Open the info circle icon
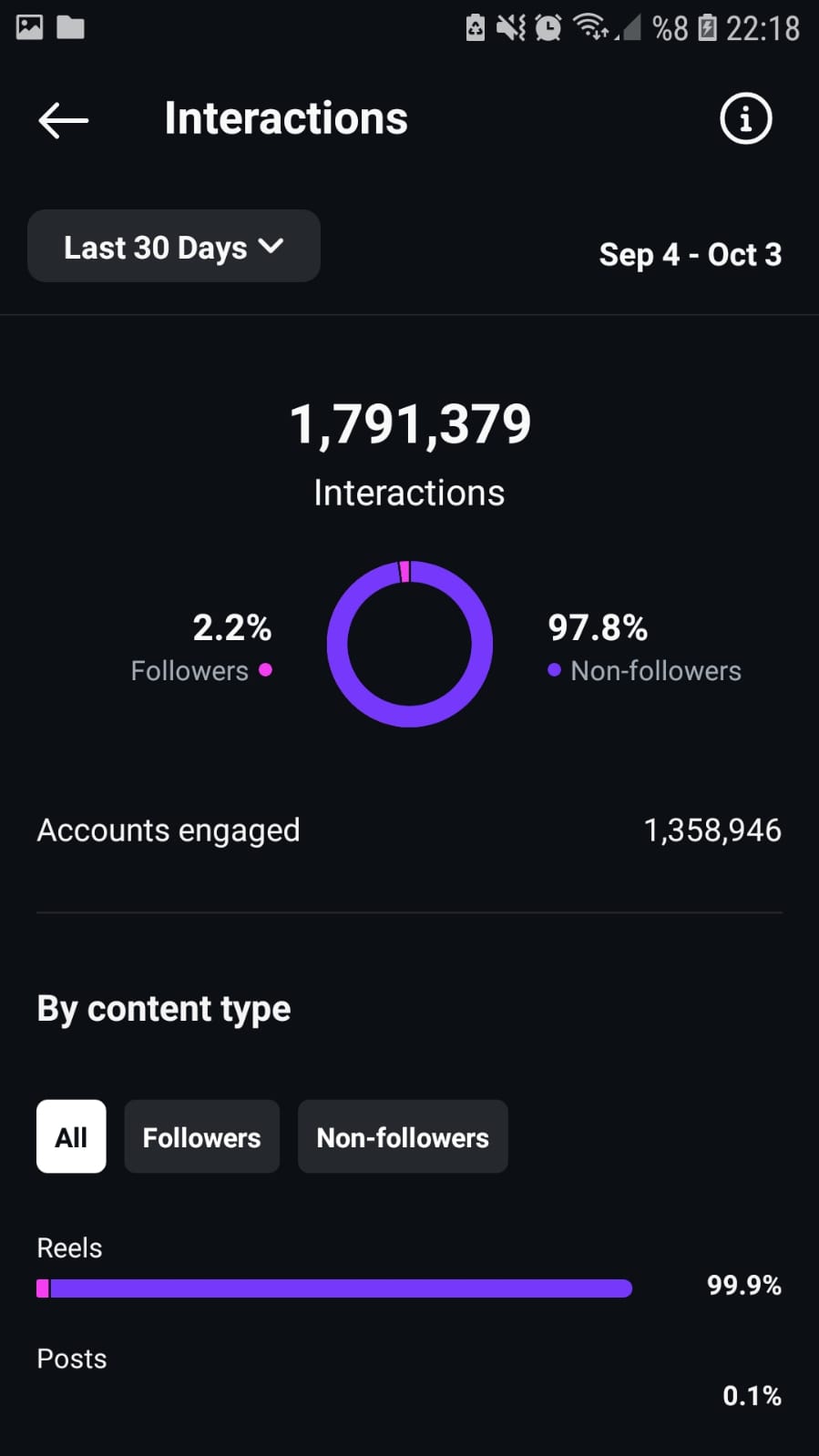Viewport: 819px width, 1456px height. pyautogui.click(x=745, y=118)
